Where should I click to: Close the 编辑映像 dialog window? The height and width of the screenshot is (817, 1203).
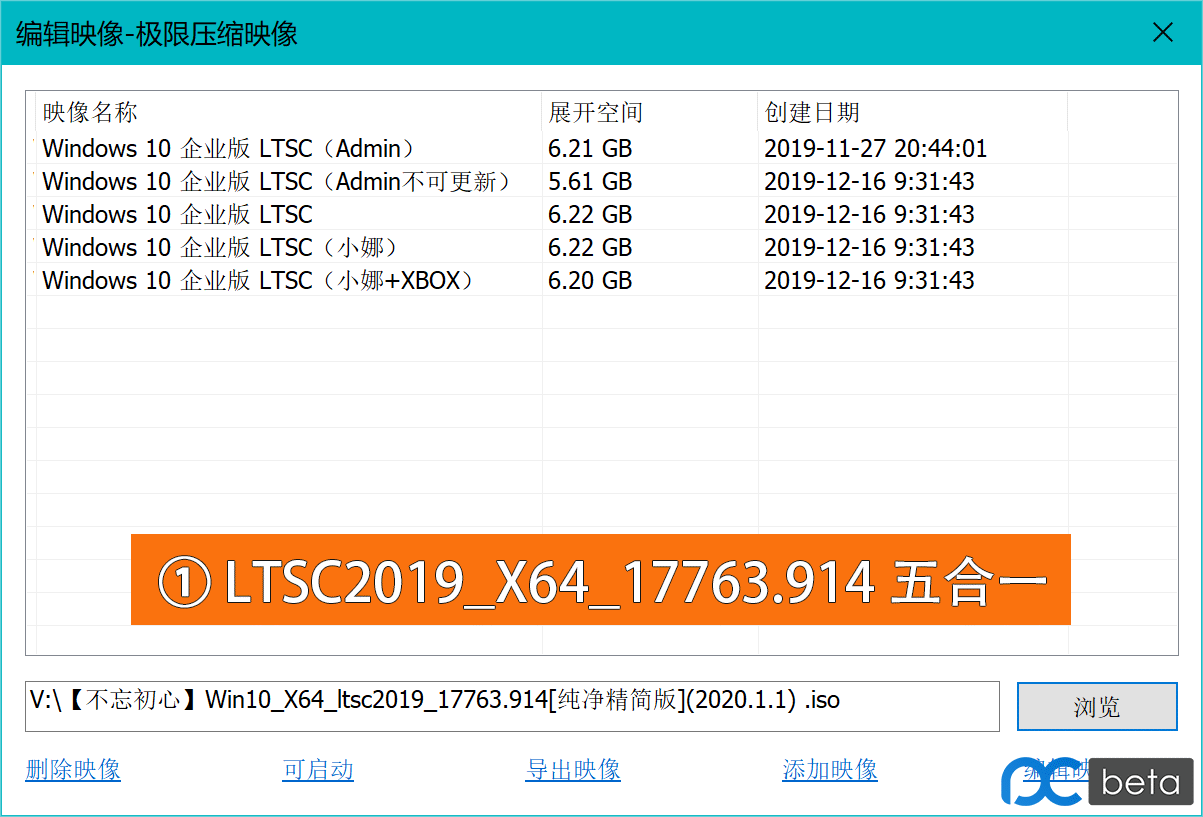coord(1163,33)
